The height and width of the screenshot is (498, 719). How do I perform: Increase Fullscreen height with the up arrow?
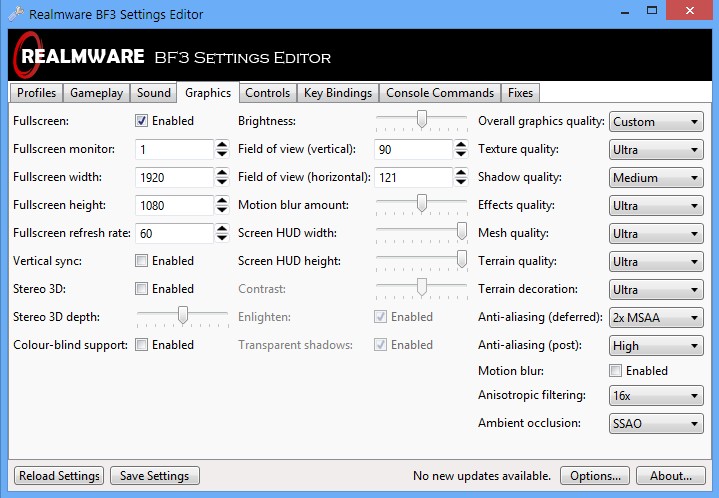[x=221, y=200]
